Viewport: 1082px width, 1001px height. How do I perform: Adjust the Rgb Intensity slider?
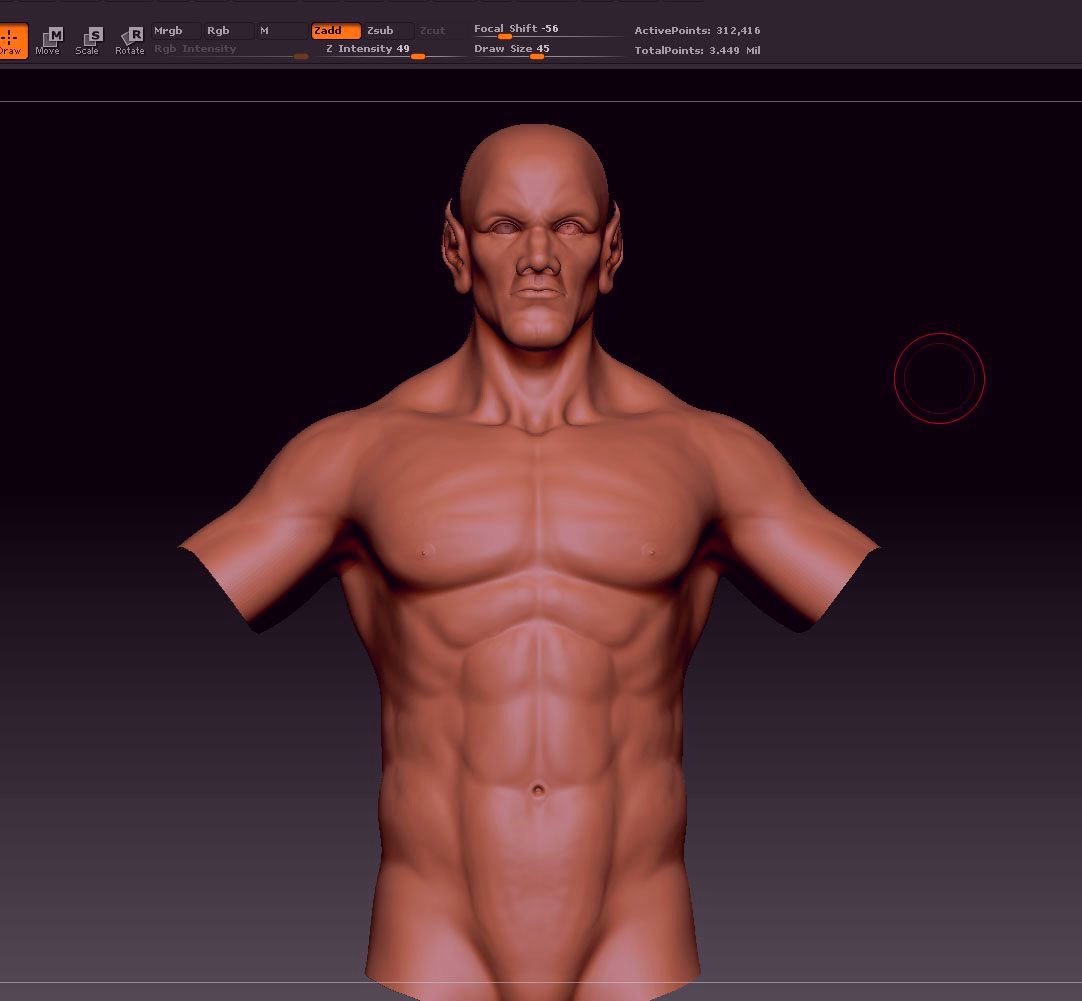(x=230, y=50)
